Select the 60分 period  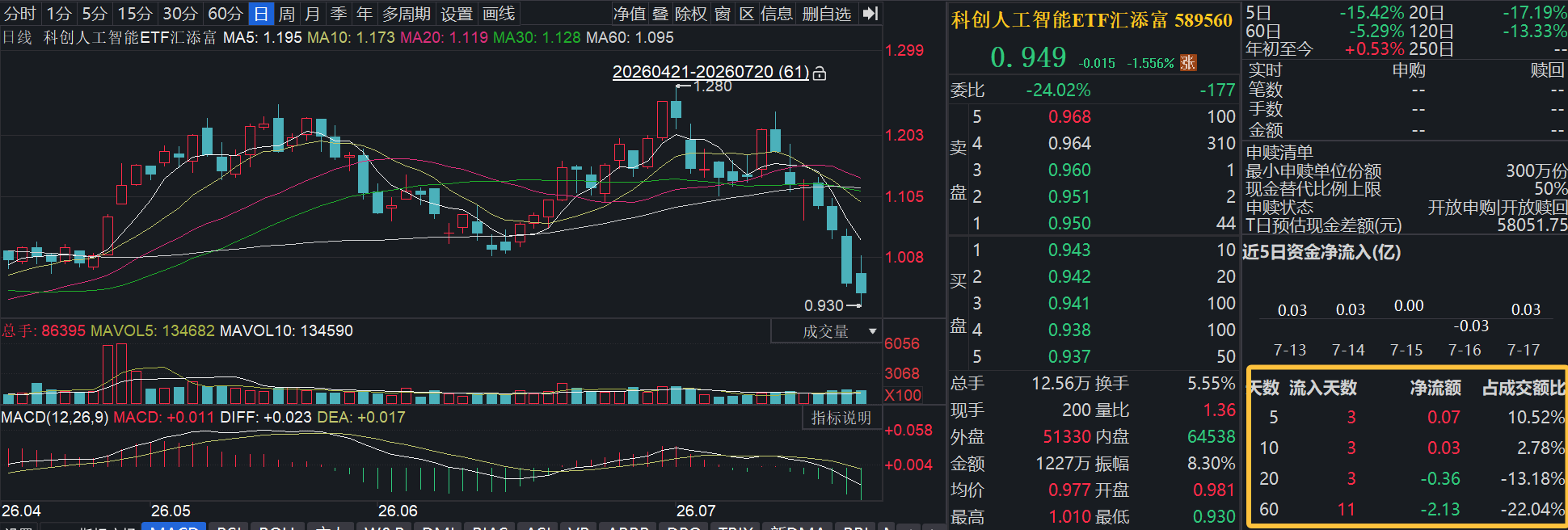click(226, 14)
